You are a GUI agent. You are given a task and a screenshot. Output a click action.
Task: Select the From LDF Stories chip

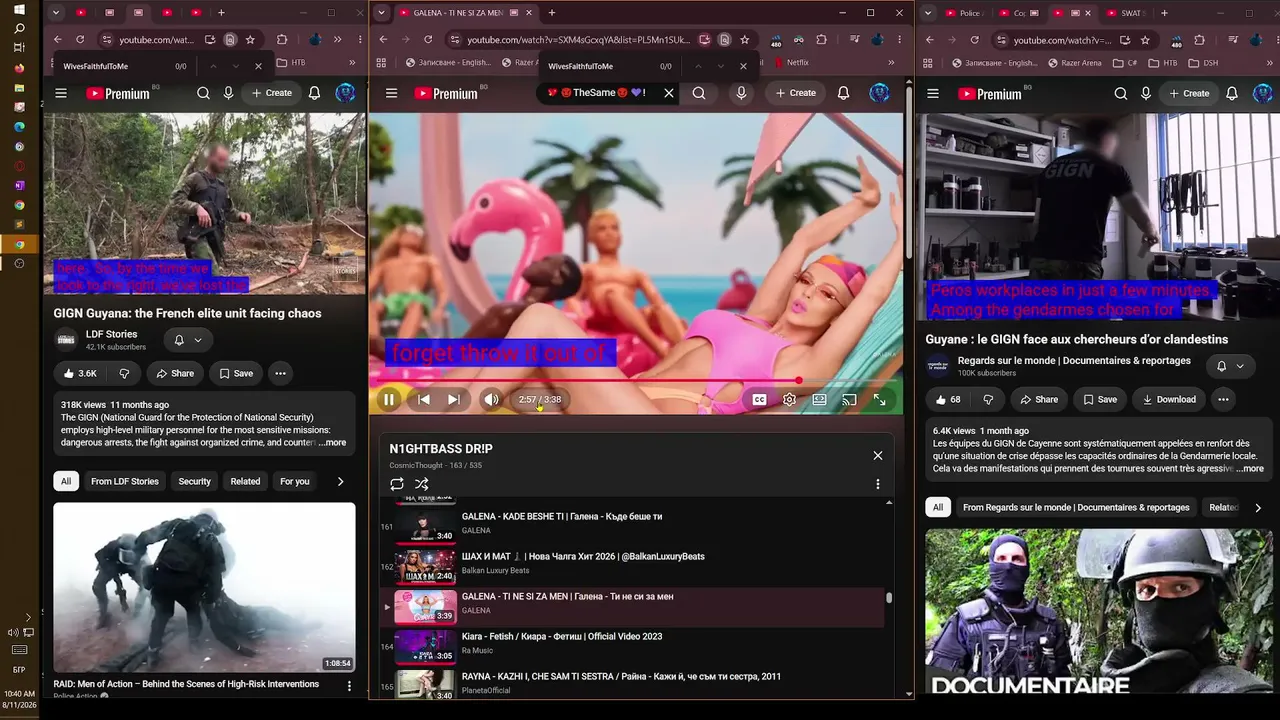pyautogui.click(x=125, y=481)
